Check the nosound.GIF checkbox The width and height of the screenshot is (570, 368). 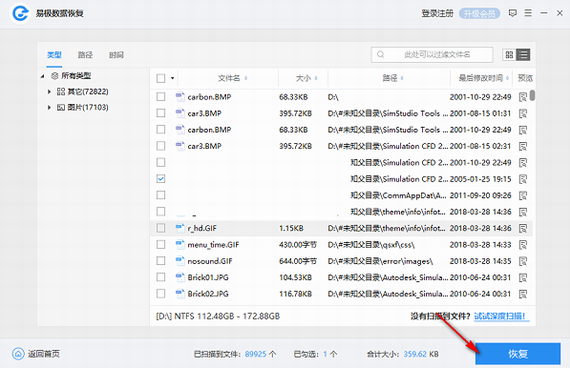161,261
